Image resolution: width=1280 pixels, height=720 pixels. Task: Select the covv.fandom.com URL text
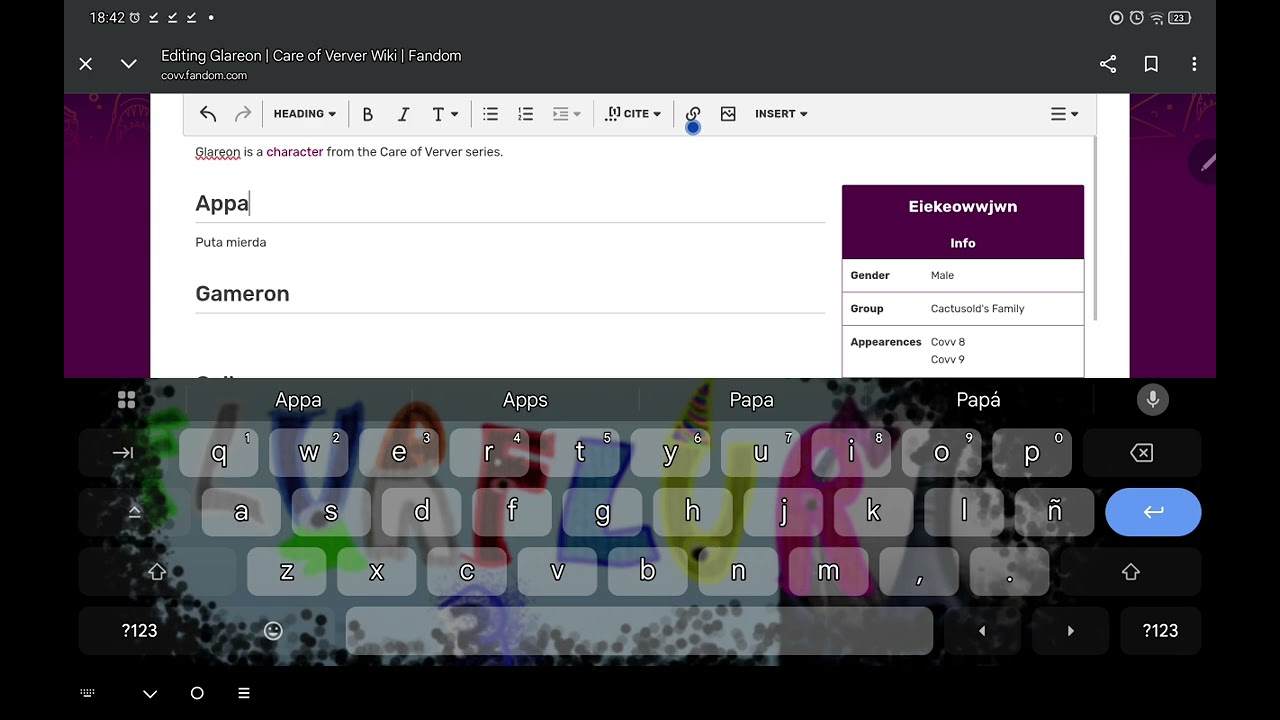[204, 76]
